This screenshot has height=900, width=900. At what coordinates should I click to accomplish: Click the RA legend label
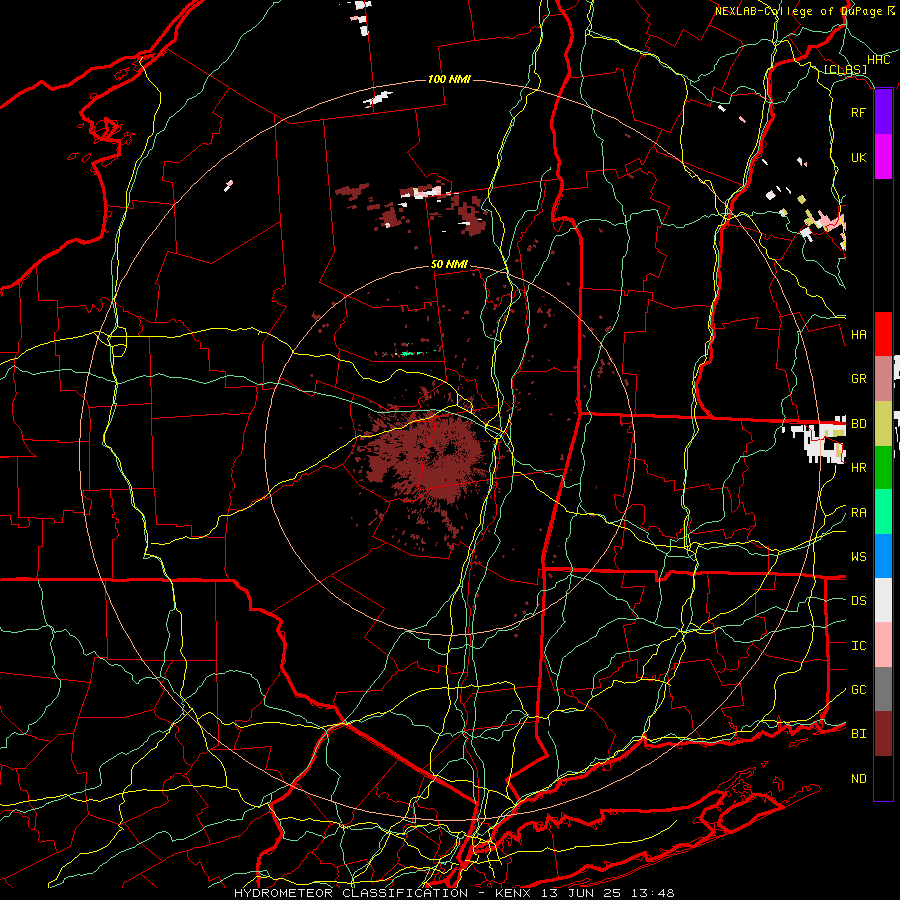[859, 513]
